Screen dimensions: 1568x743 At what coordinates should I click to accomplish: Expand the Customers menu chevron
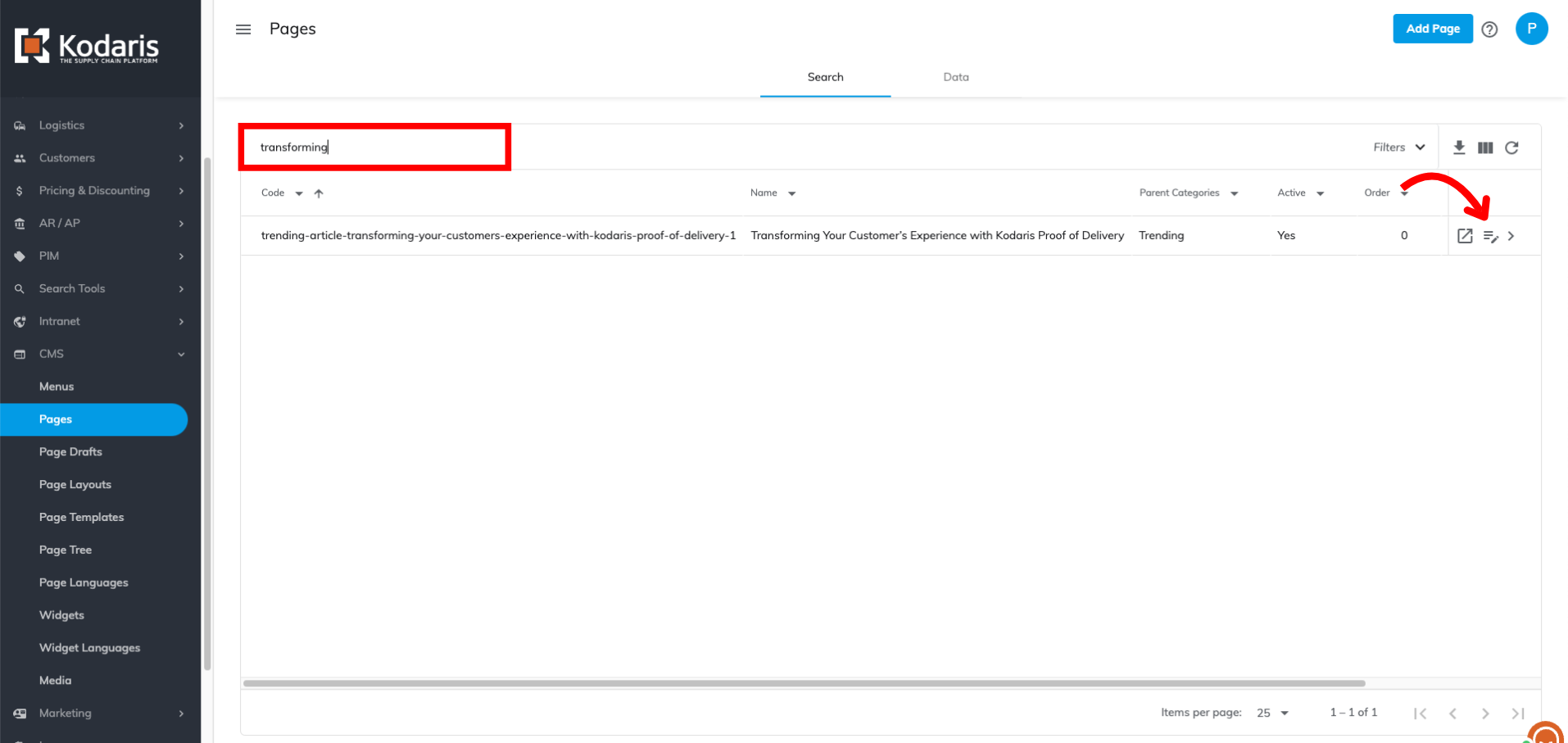tap(181, 158)
